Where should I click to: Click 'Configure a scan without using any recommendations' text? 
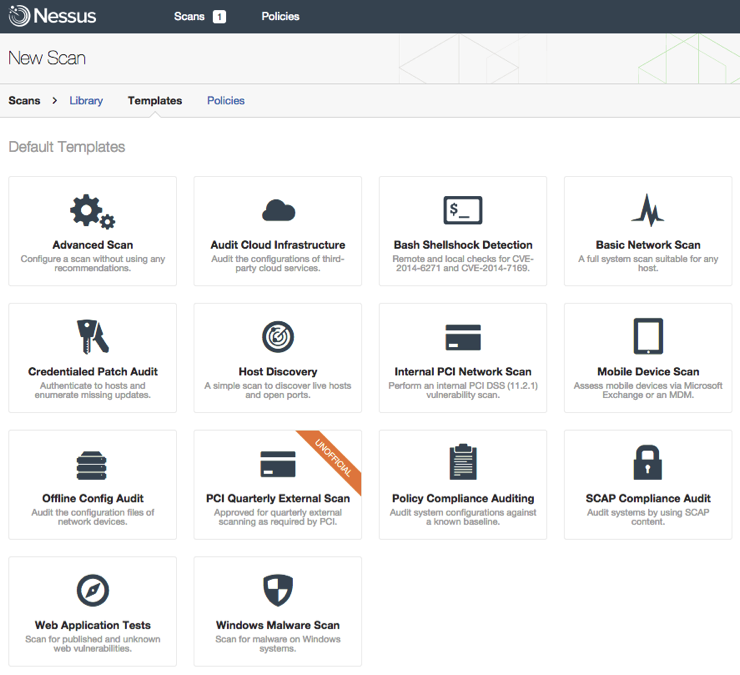pyautogui.click(x=92, y=263)
